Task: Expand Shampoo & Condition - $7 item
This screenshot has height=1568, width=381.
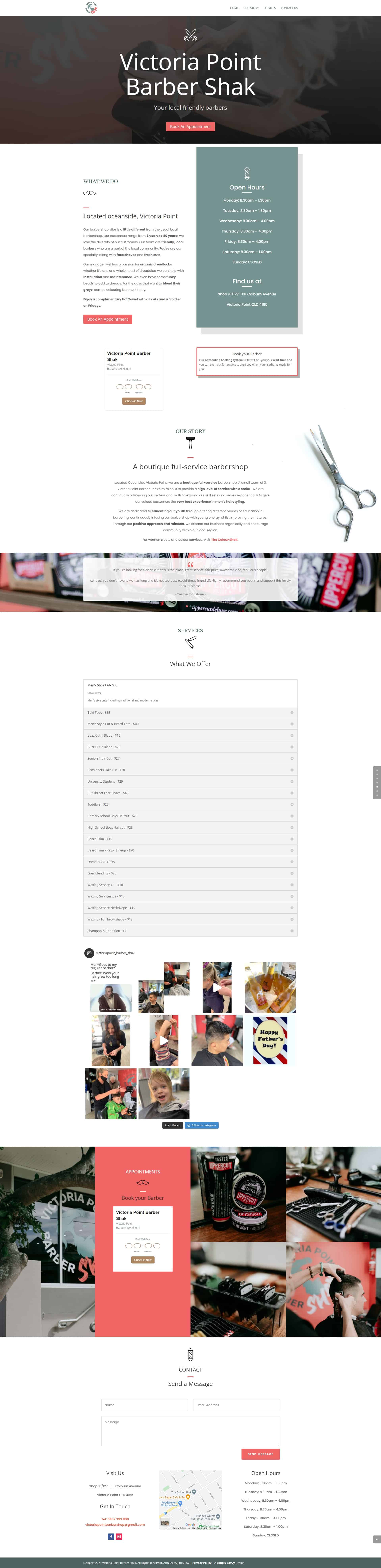Action: pos(190,931)
